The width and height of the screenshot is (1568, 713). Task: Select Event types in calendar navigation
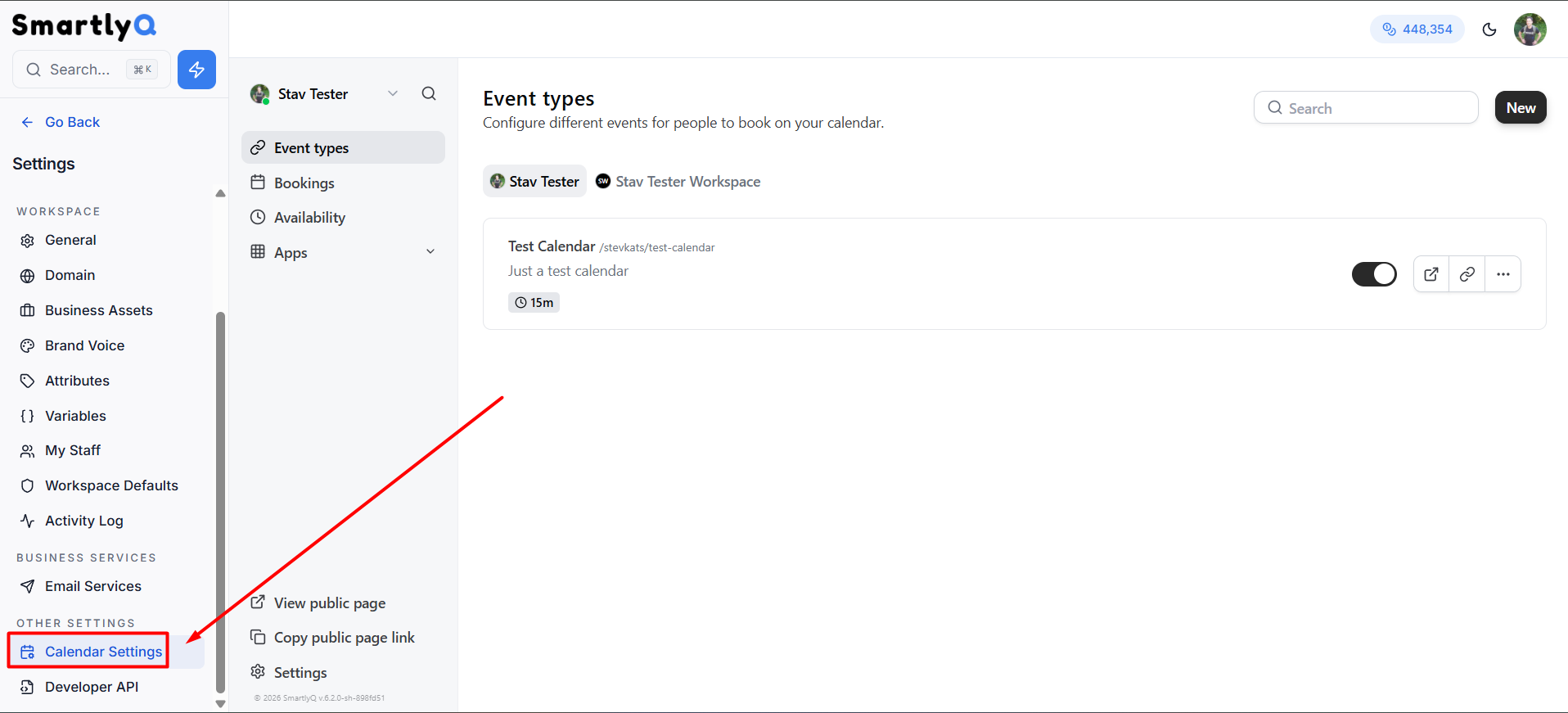[343, 147]
